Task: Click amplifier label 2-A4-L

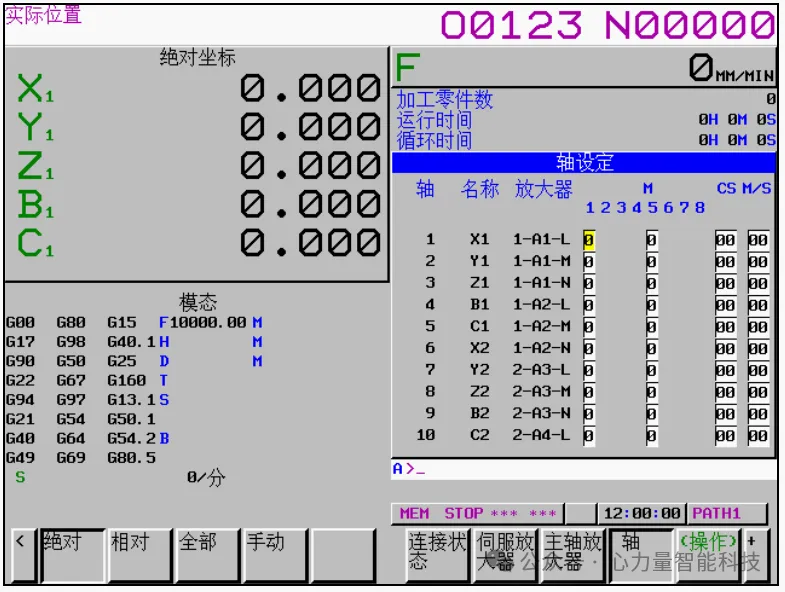Action: click(541, 435)
